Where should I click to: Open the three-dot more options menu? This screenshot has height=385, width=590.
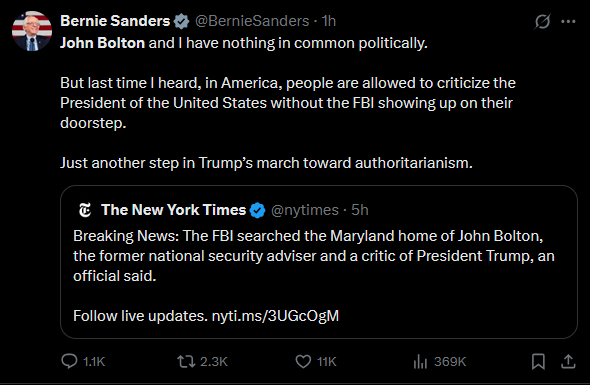coord(568,21)
